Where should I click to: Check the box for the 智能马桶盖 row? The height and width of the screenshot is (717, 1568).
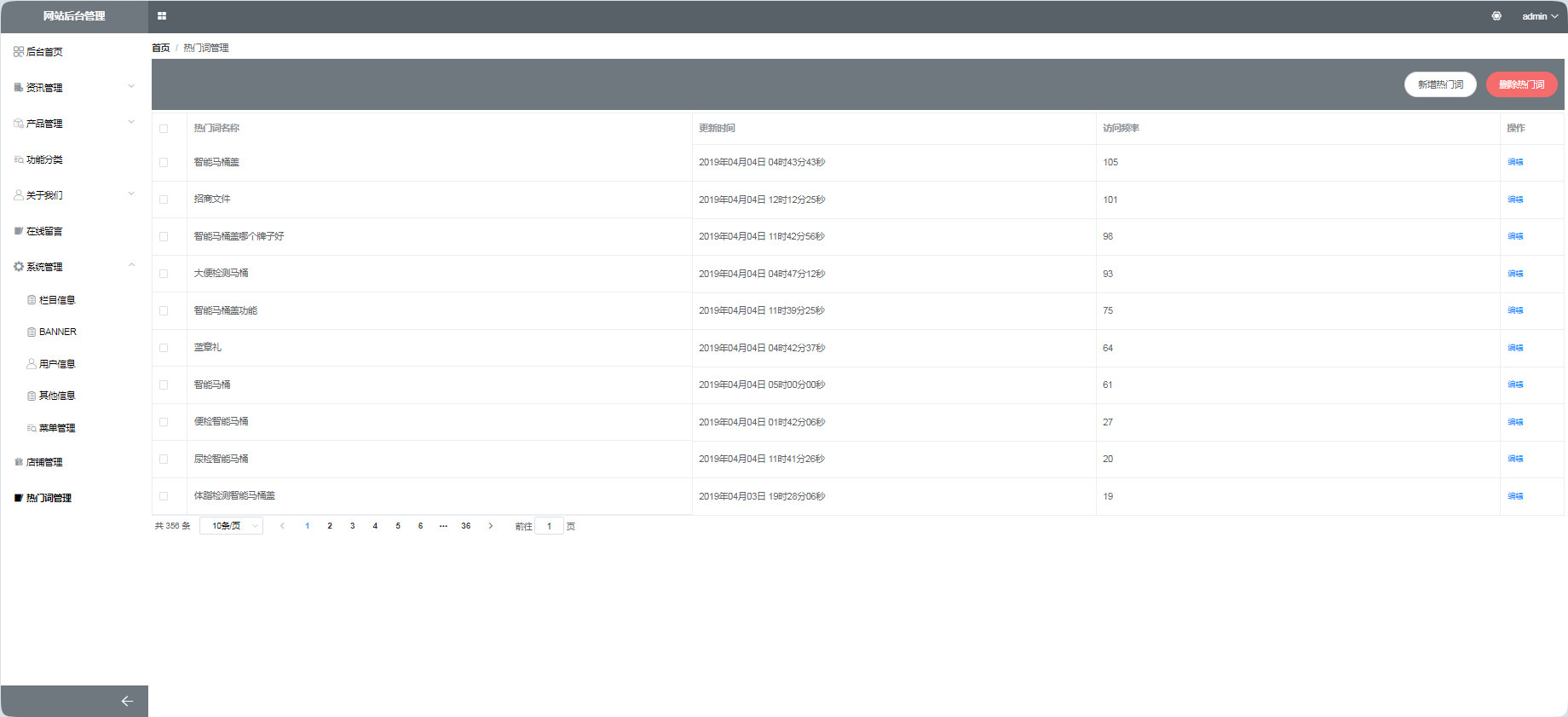[164, 162]
